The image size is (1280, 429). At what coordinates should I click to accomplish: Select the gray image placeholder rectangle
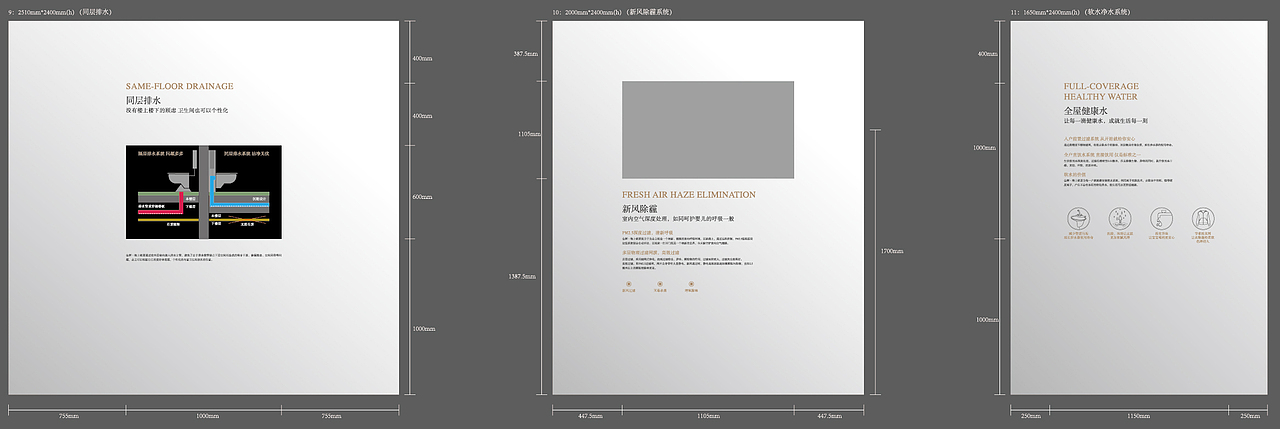pos(708,129)
